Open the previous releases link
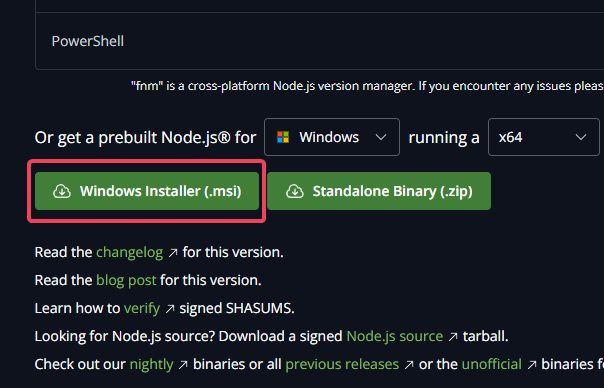Image resolution: width=604 pixels, height=388 pixels. 342,364
